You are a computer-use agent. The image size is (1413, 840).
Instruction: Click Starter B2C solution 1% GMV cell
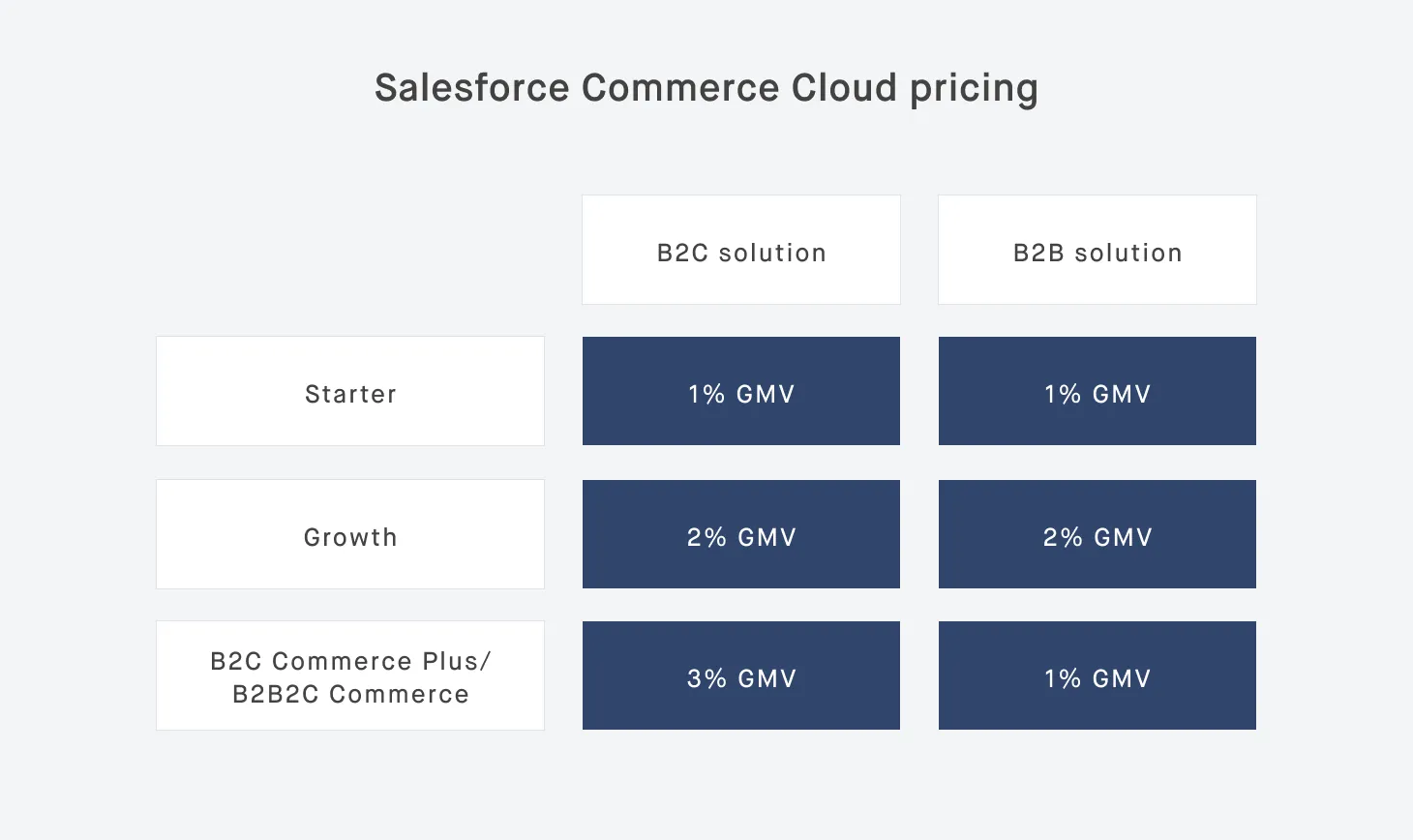[x=741, y=393]
